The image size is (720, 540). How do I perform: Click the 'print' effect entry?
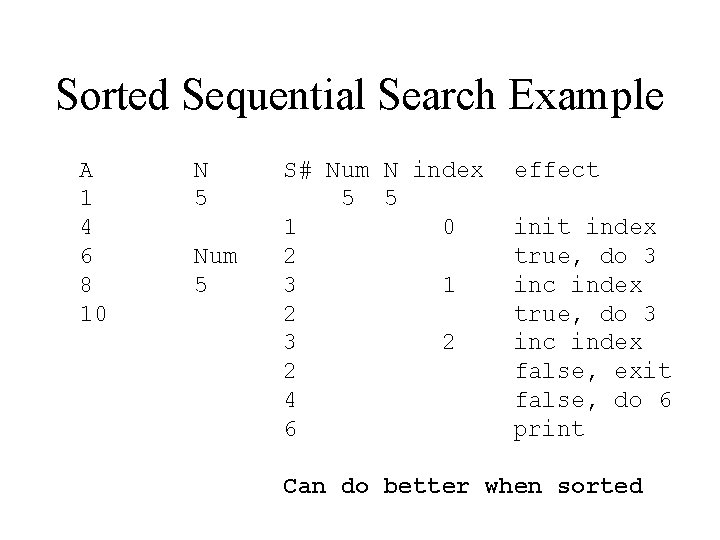point(548,429)
